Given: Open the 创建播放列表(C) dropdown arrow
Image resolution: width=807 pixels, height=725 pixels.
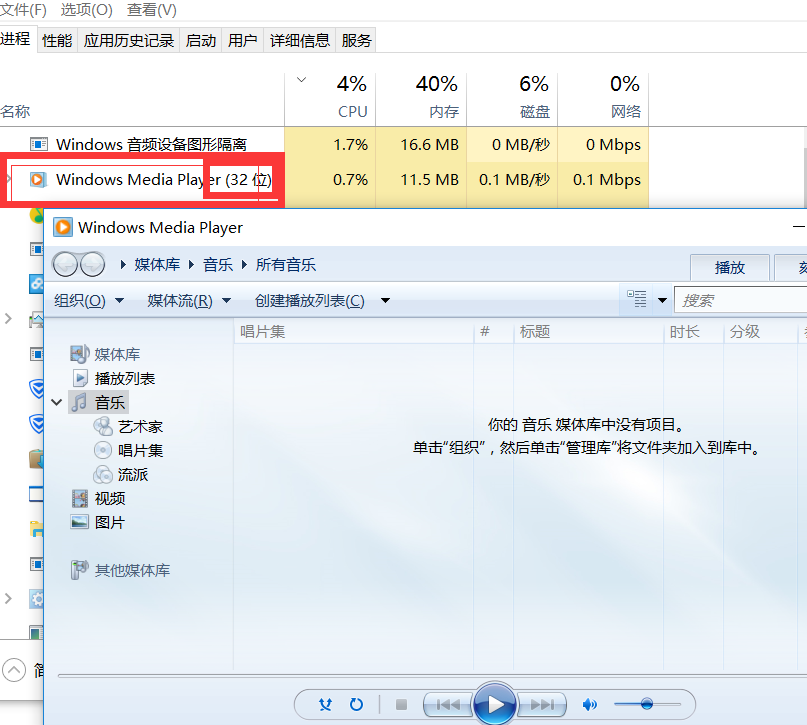Looking at the screenshot, I should (x=385, y=300).
